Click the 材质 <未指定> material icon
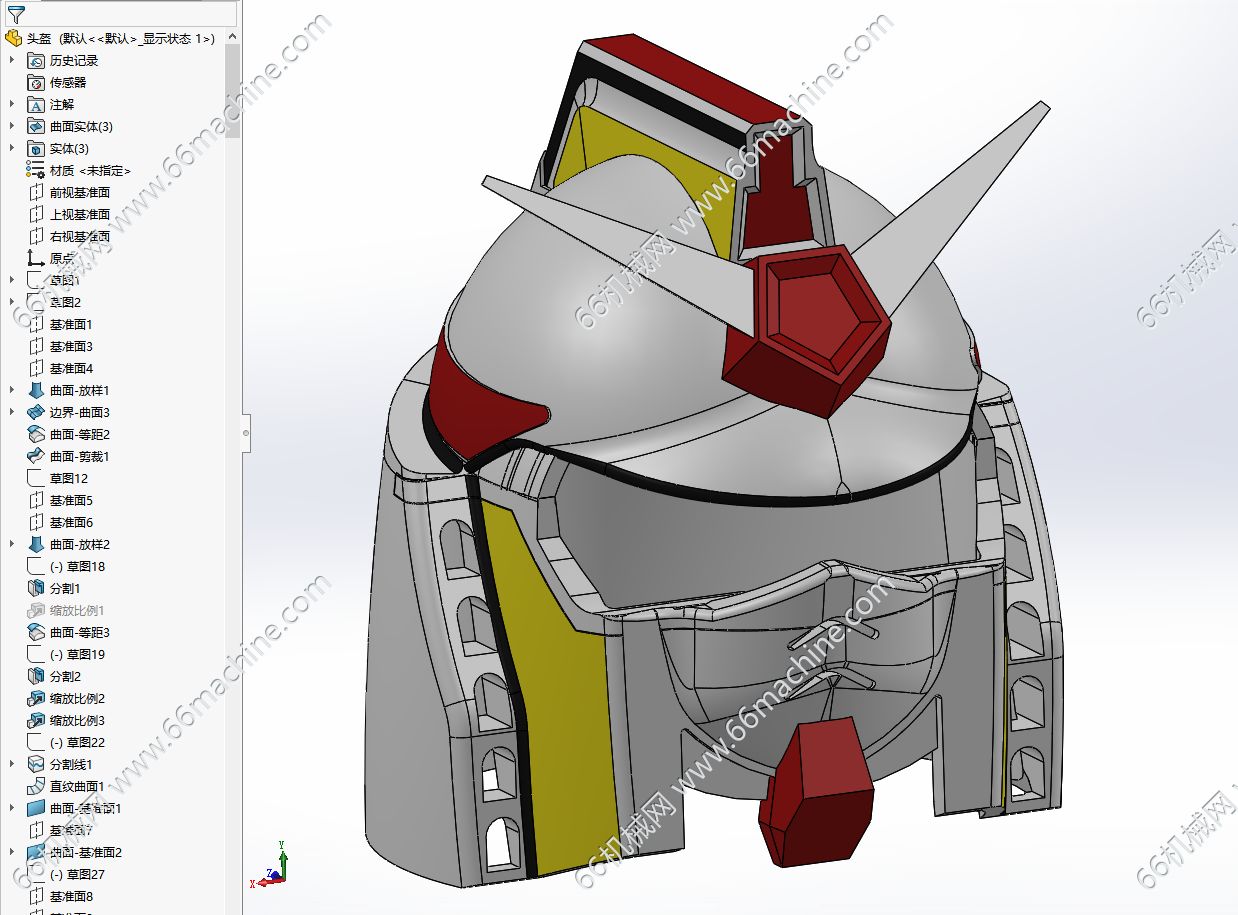This screenshot has width=1238, height=915. point(36,170)
